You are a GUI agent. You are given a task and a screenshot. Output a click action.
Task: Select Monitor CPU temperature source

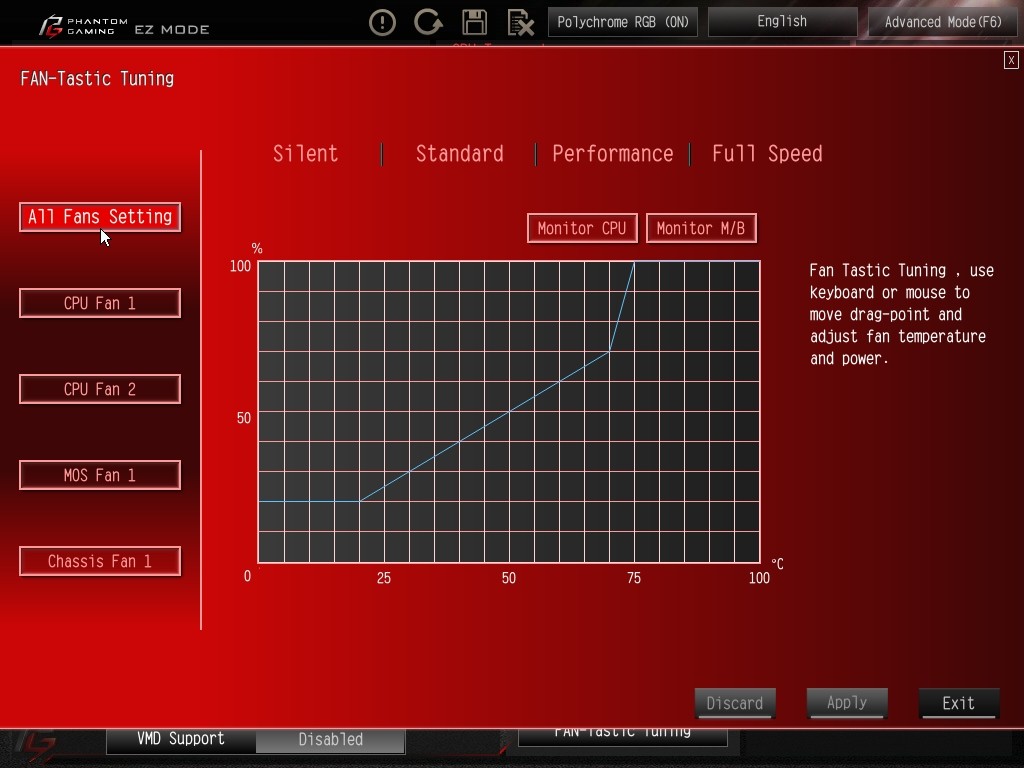coord(581,228)
